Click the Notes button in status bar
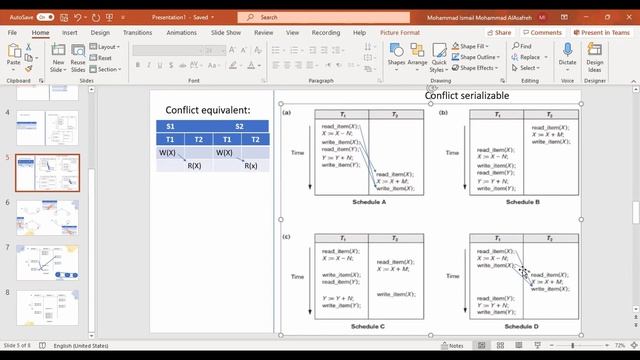This screenshot has height=360, width=640. point(452,346)
